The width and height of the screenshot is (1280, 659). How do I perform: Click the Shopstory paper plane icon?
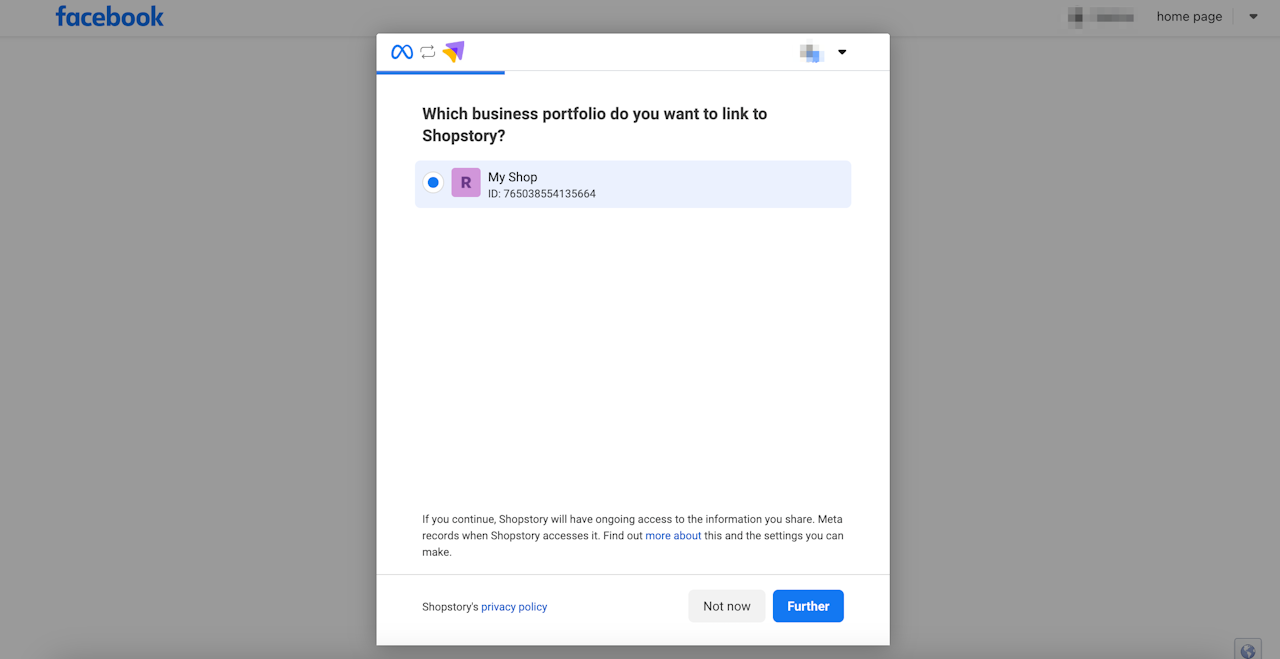click(454, 52)
